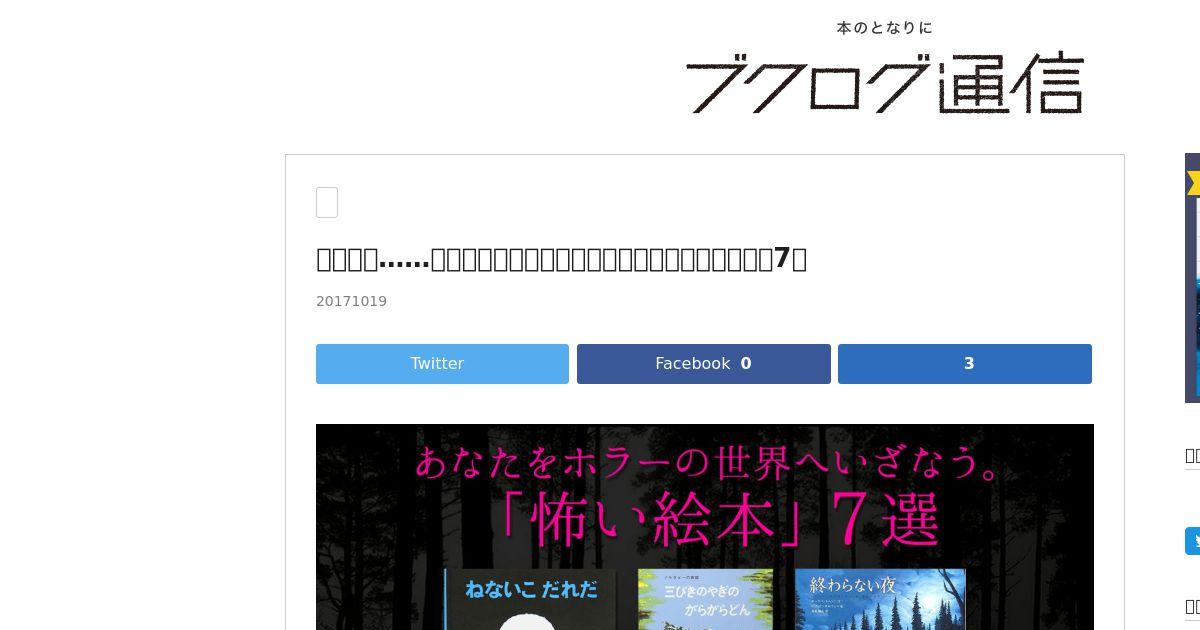Open the sidebar banner image at right edge
Image resolution: width=1200 pixels, height=630 pixels.
pyautogui.click(x=1192, y=278)
